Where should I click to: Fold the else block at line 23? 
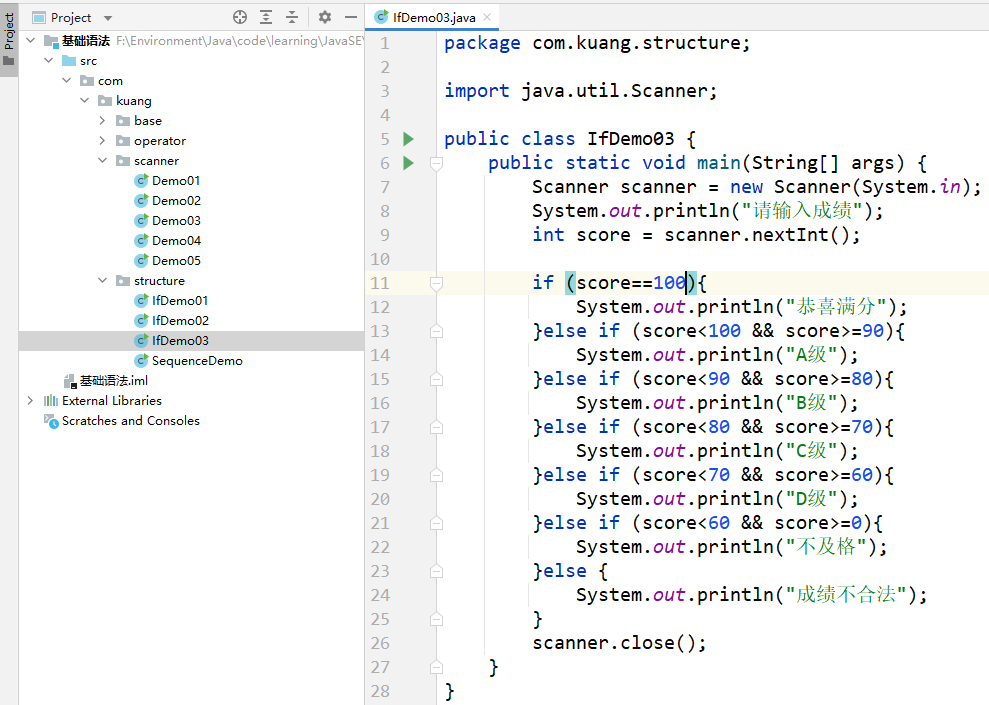(x=436, y=571)
